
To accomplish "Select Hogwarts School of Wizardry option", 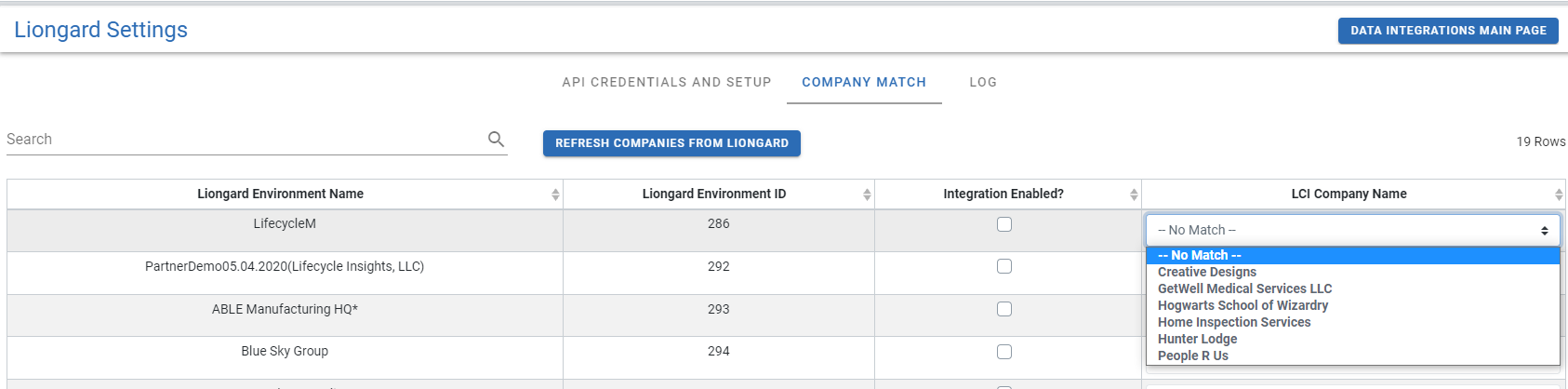I will pyautogui.click(x=1353, y=305).
